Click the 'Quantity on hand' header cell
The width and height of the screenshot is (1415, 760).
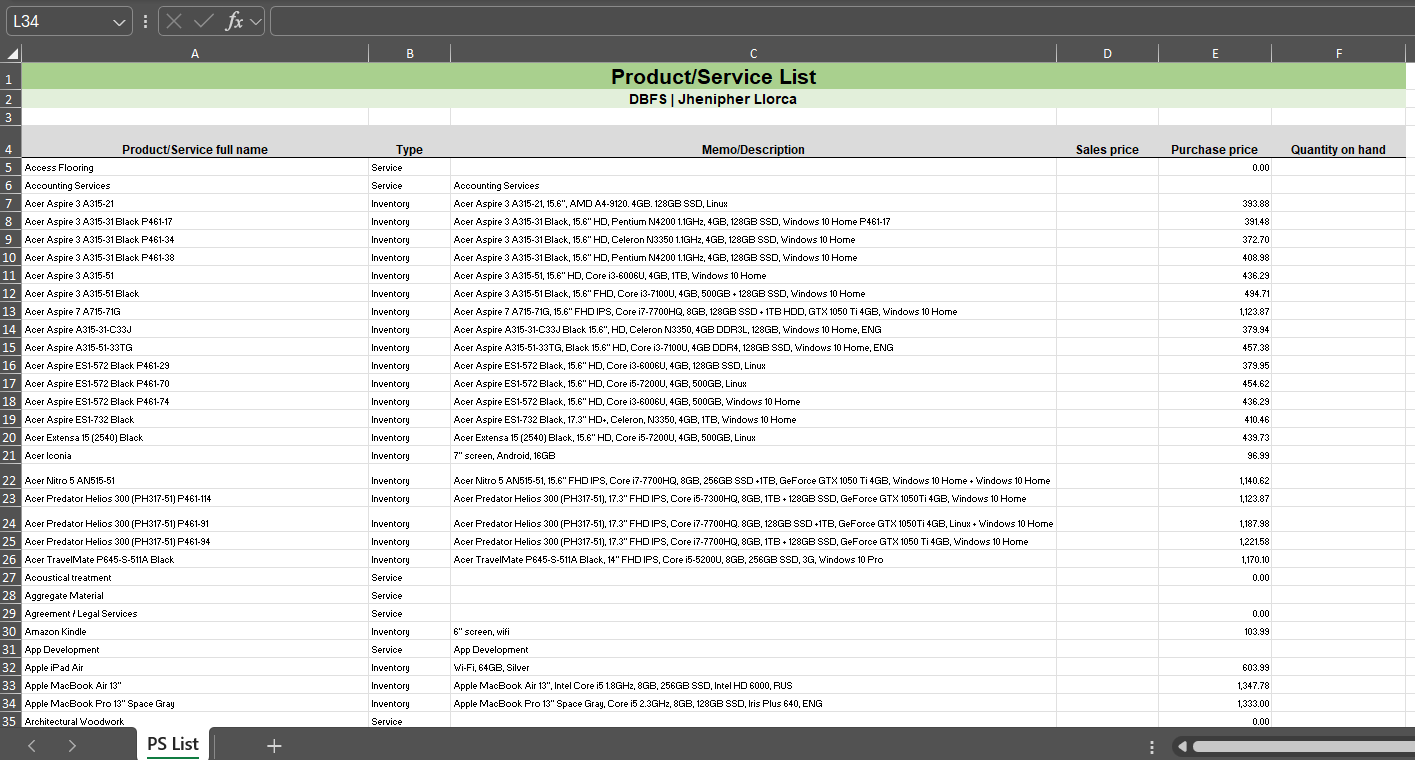[x=1338, y=142]
